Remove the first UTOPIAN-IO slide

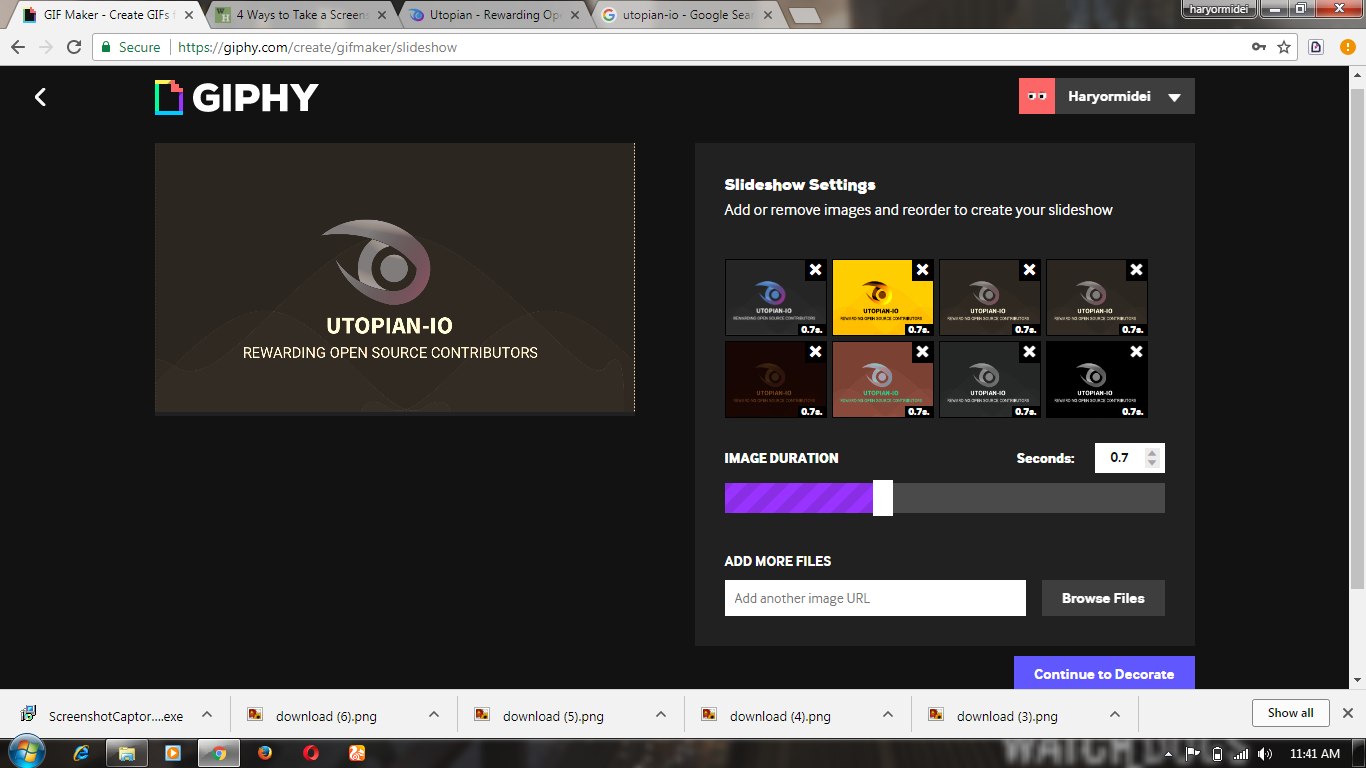814,269
